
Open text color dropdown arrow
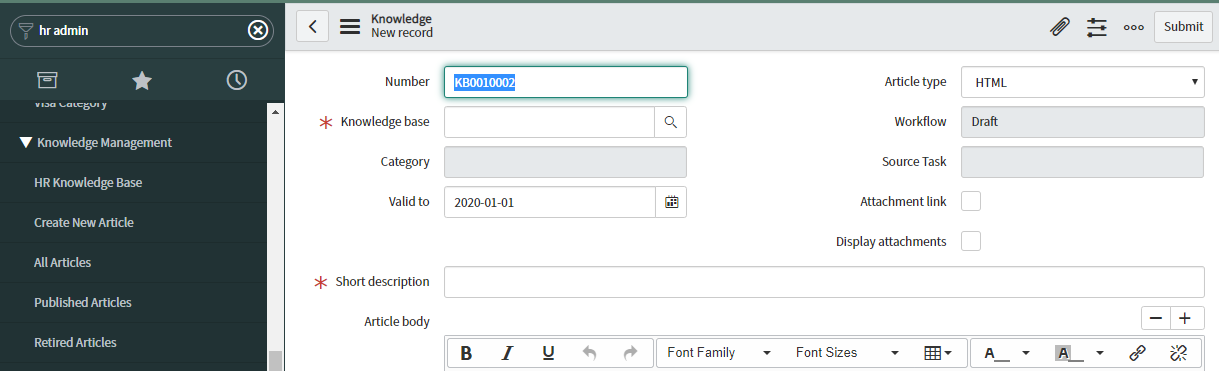pyautogui.click(x=1026, y=353)
